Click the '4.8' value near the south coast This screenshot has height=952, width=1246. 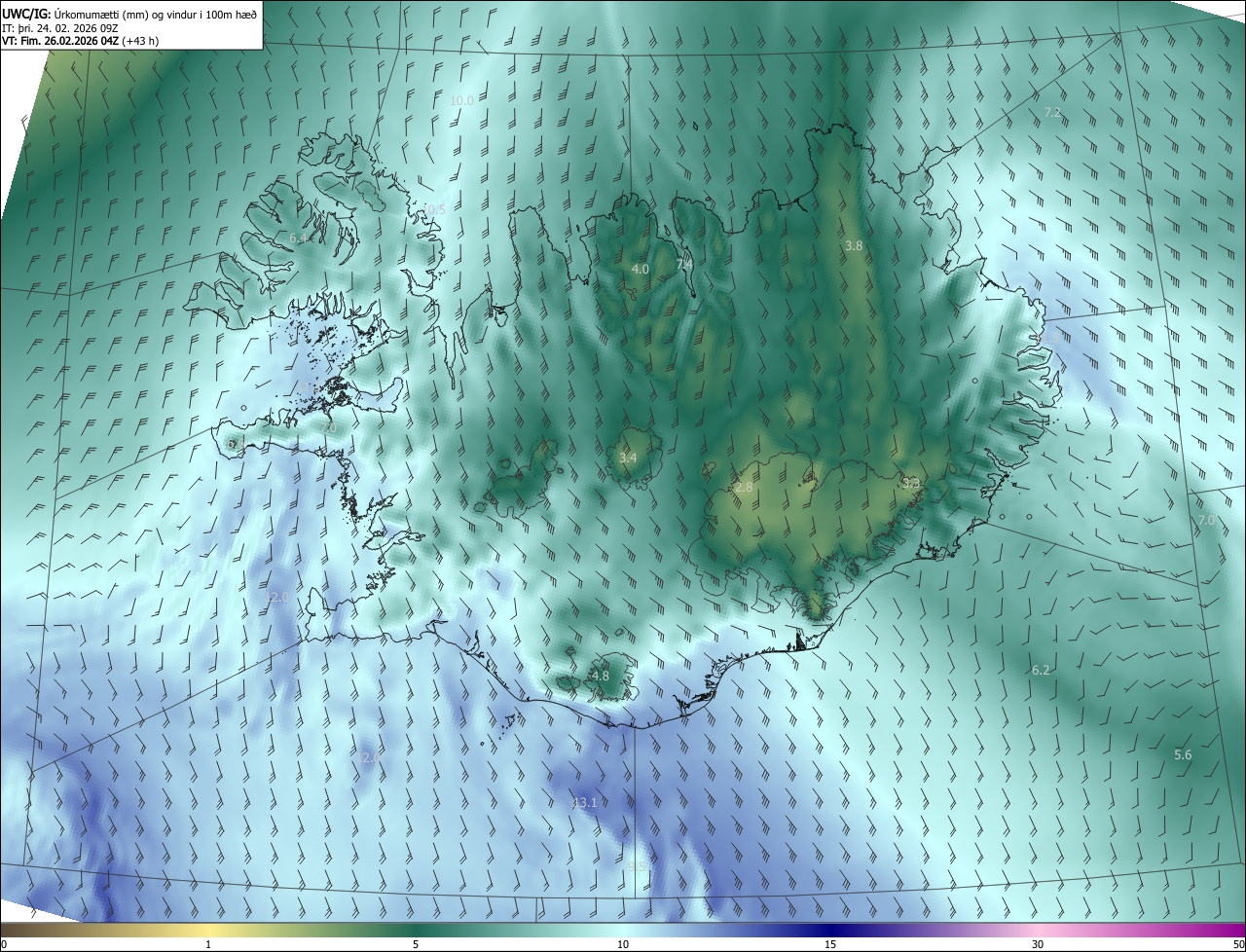[601, 676]
